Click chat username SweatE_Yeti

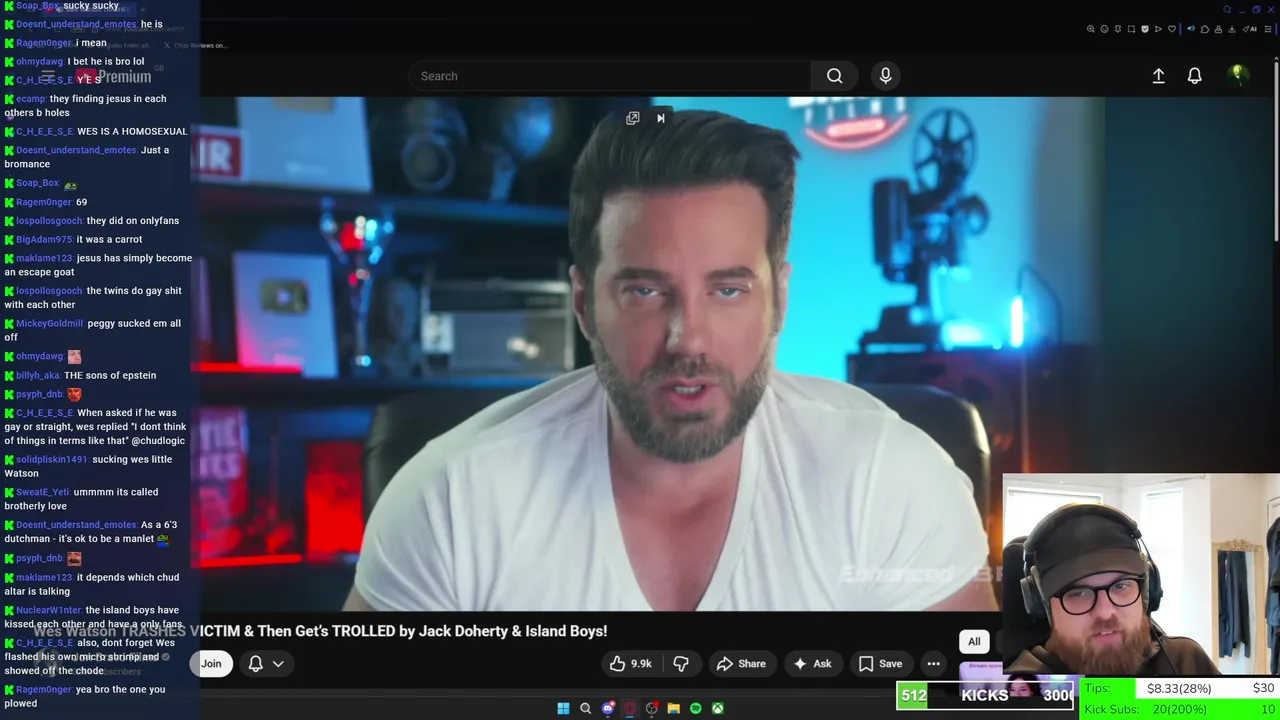(43, 493)
